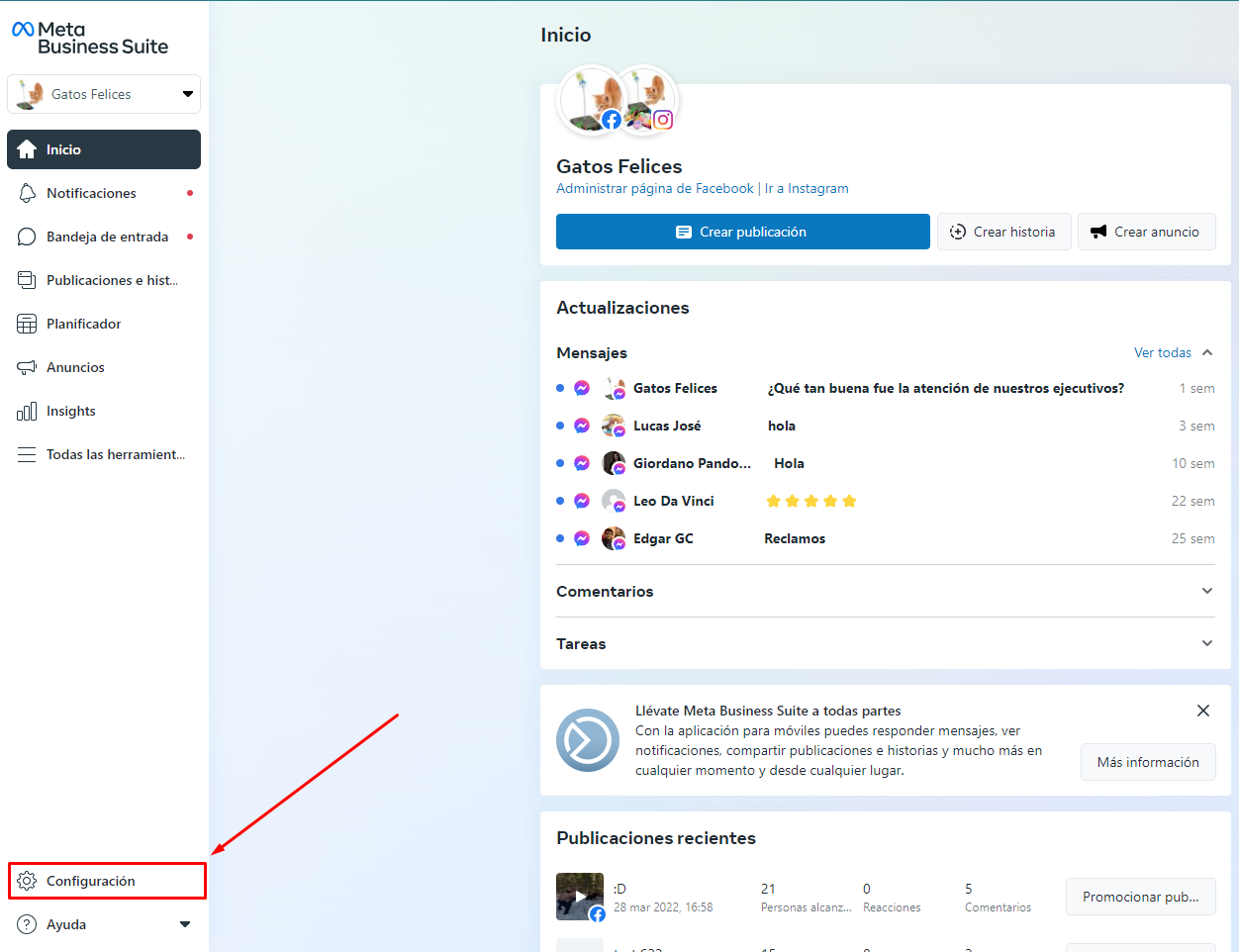Expand the Ayuda dropdown arrow
1239x952 pixels.
click(185, 924)
